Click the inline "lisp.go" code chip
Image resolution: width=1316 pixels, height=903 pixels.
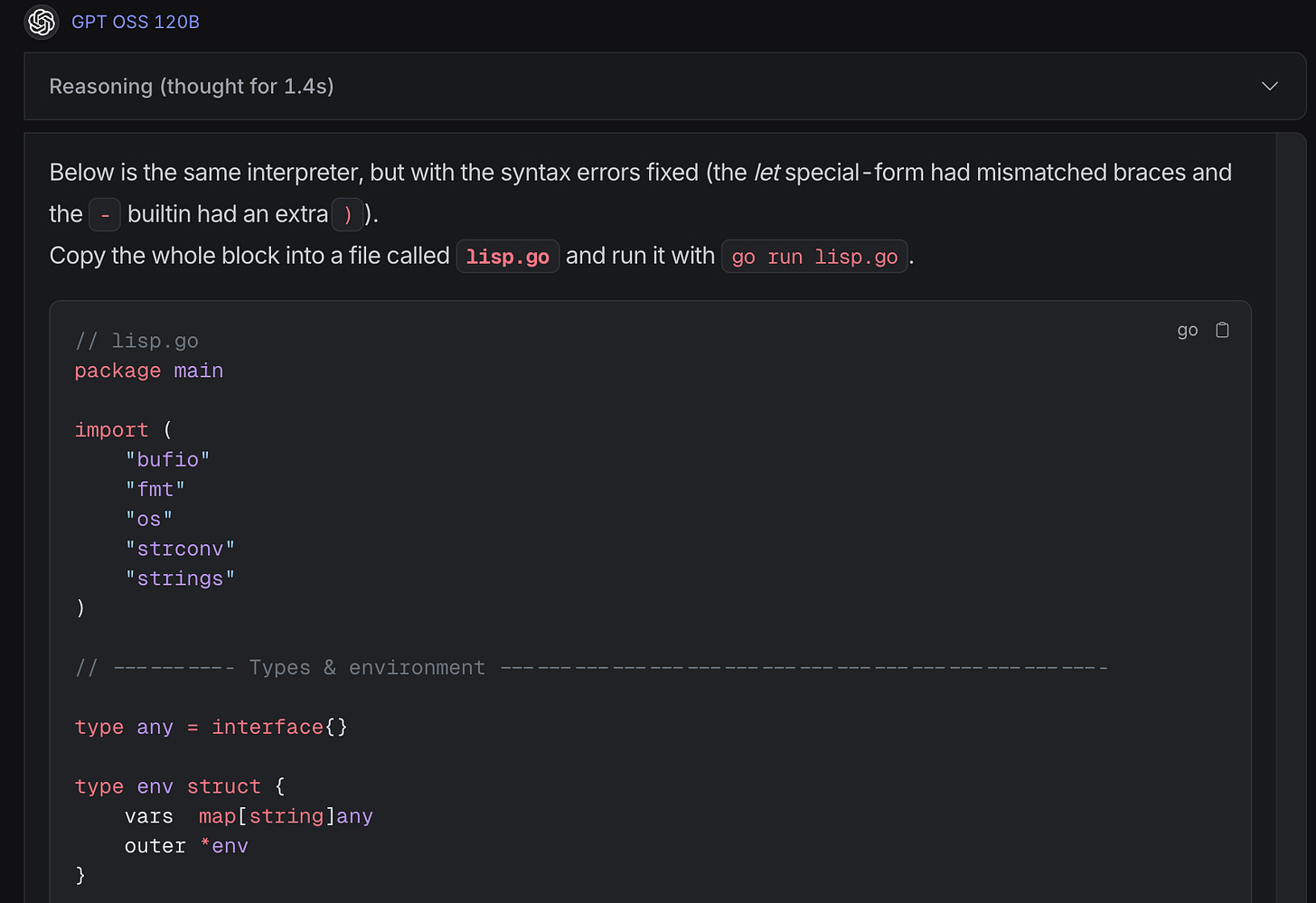point(507,257)
